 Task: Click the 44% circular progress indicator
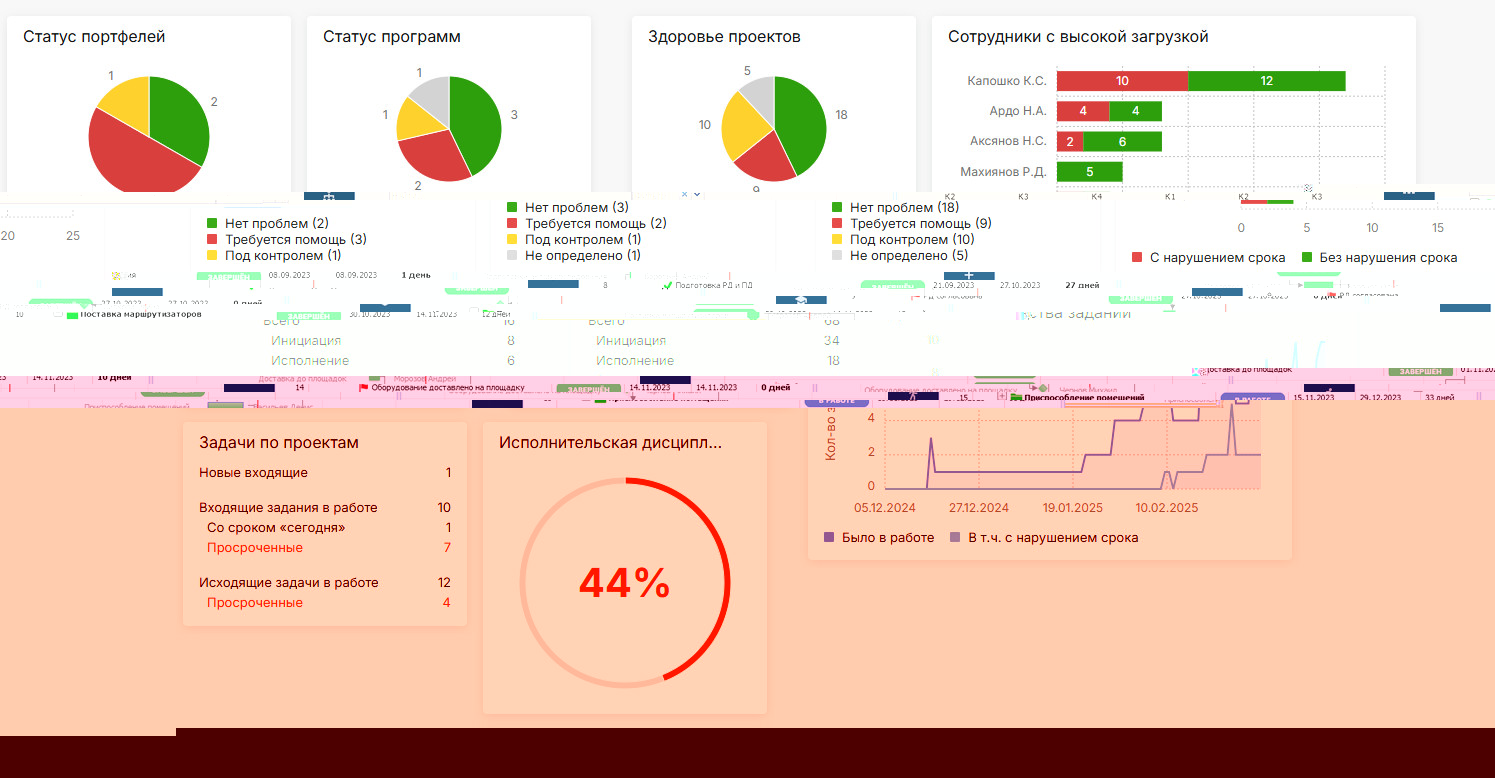[624, 583]
